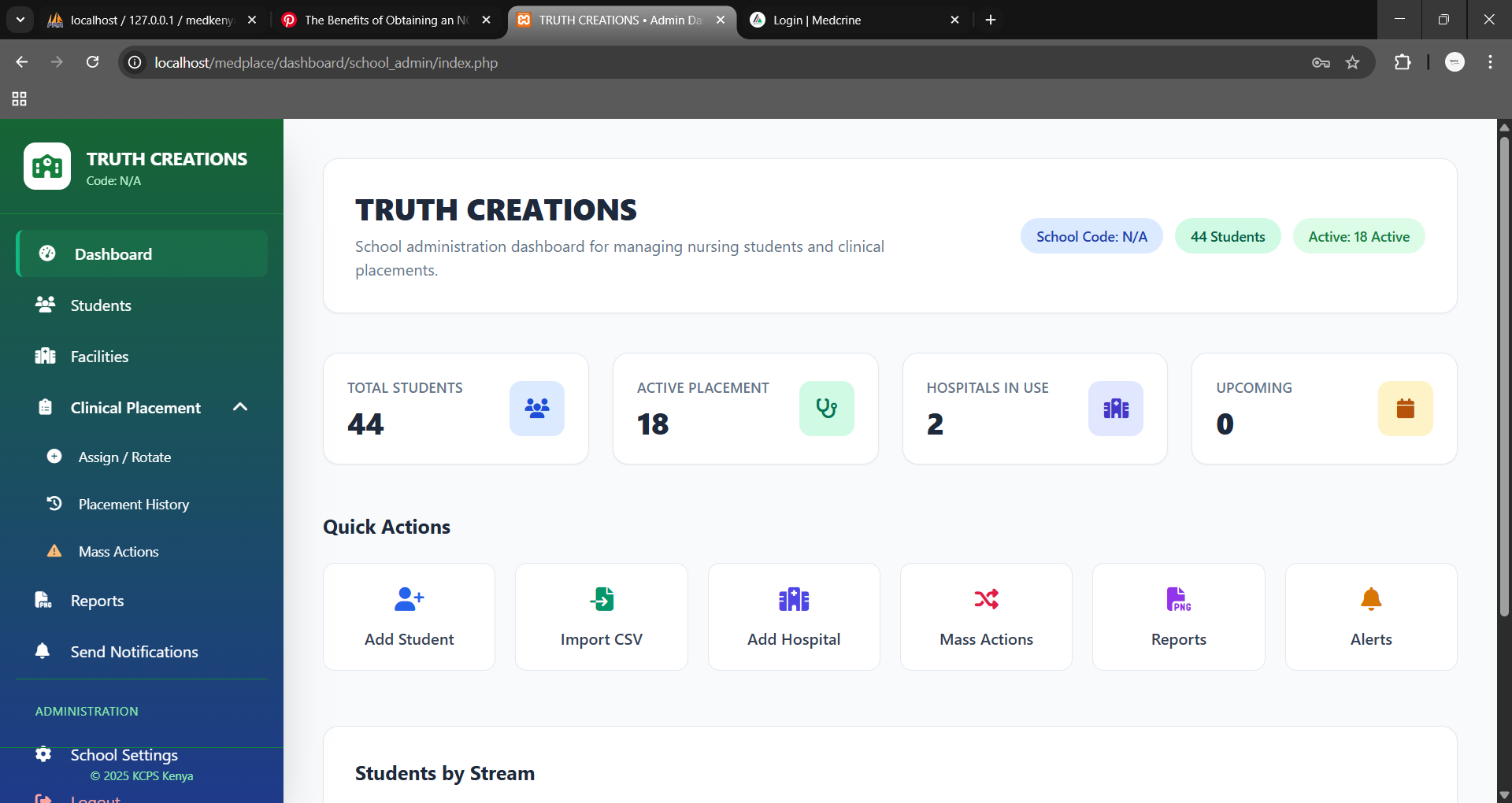
Task: Go to Placement History page
Action: point(133,505)
